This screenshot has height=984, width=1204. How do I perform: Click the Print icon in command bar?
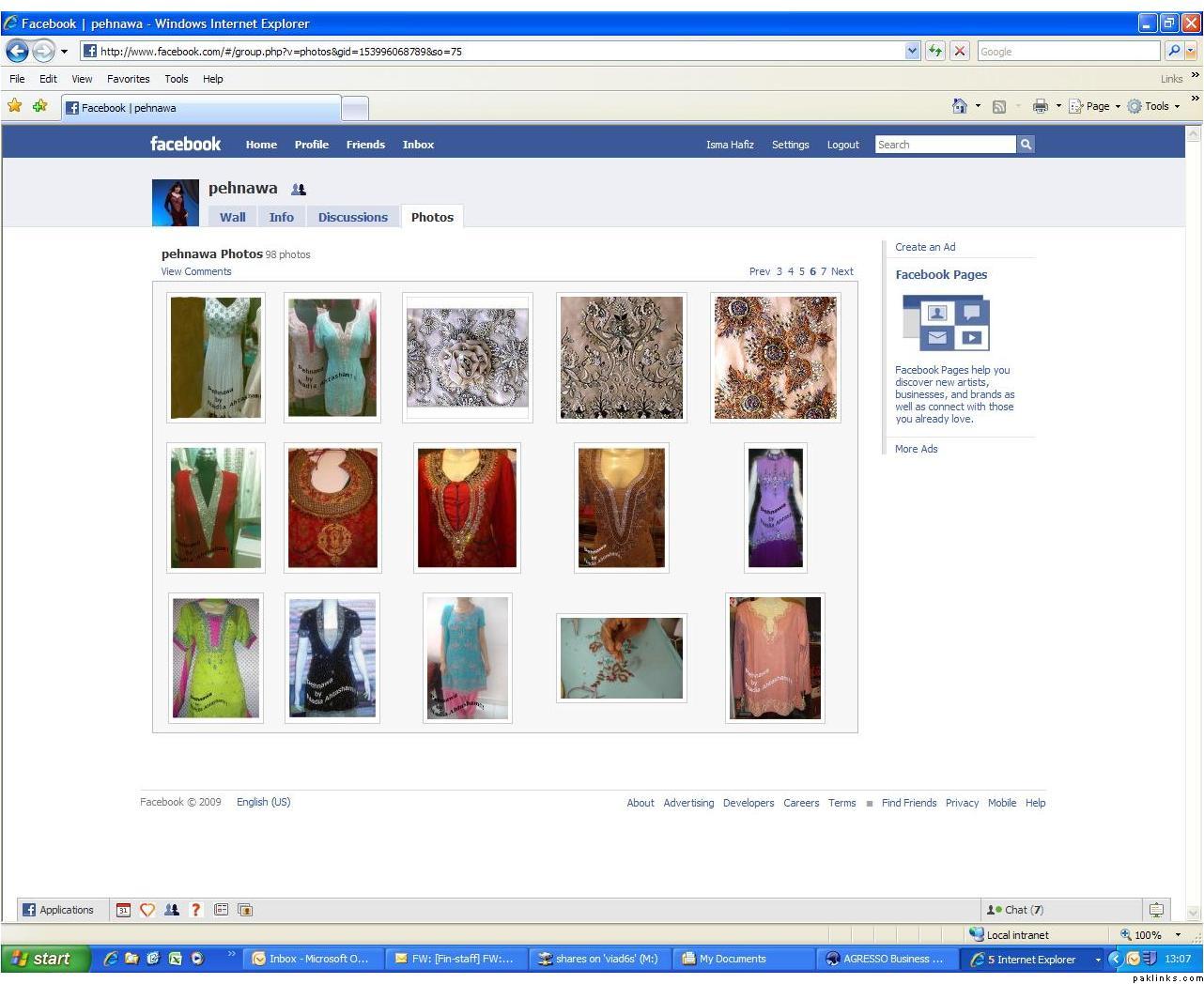pyautogui.click(x=1040, y=106)
